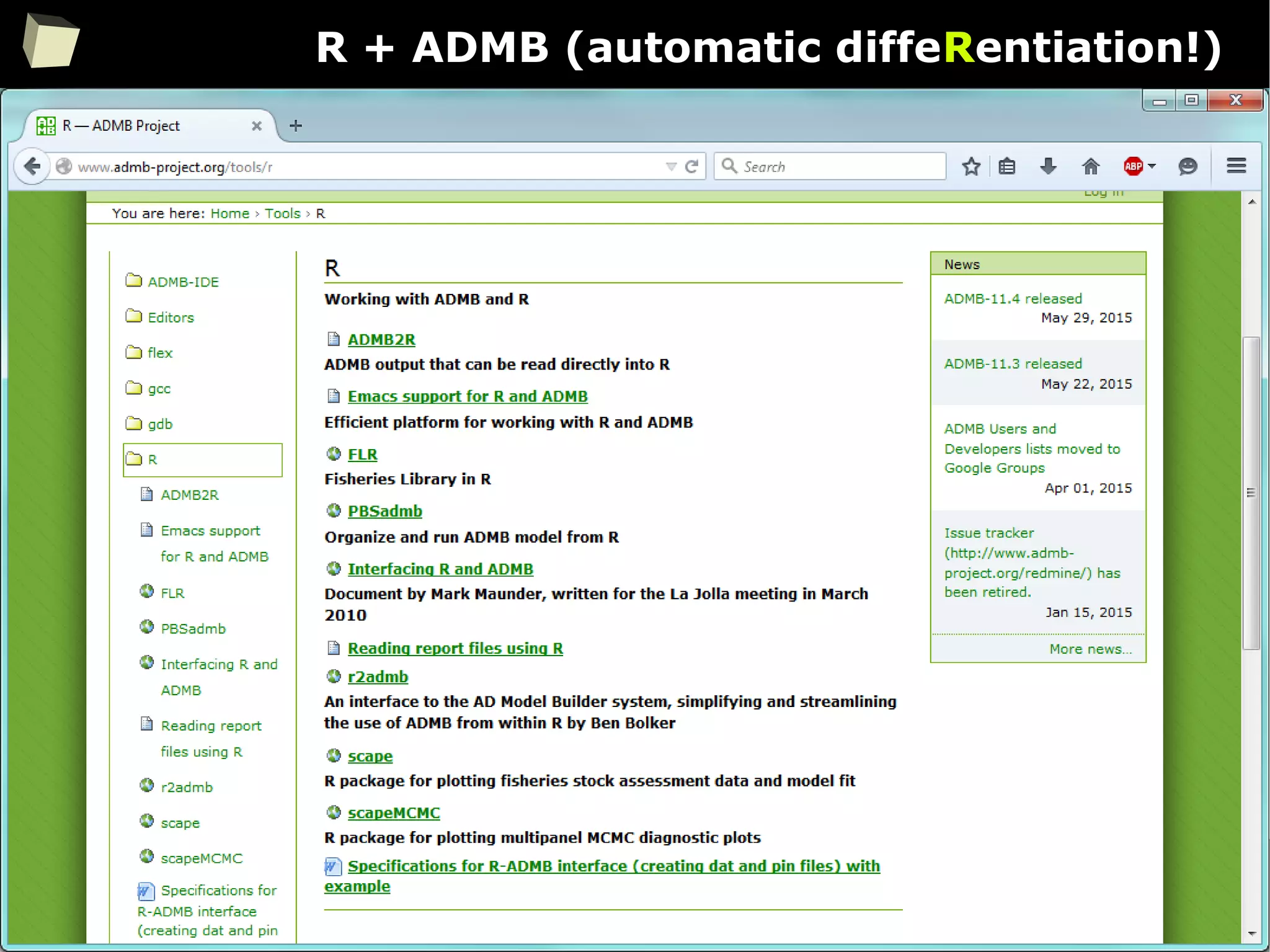This screenshot has height=952, width=1270.
Task: Open main Specifications for R-ADMB interface link
Action: [x=602, y=876]
